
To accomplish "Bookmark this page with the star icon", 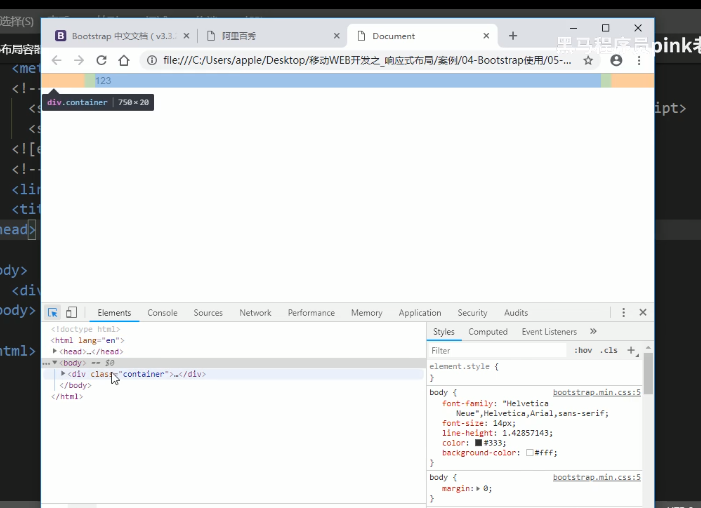I will [588, 60].
